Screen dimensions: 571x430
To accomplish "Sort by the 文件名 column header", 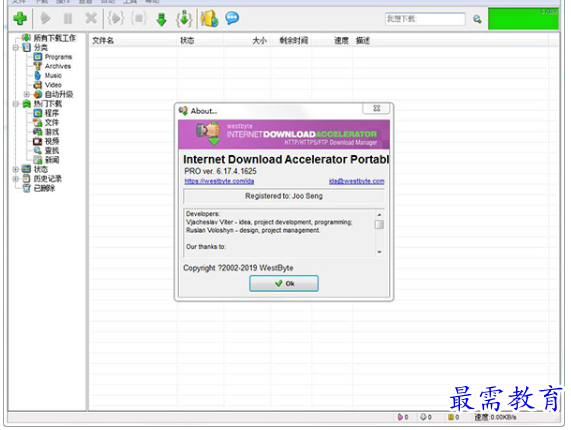I will pyautogui.click(x=103, y=40).
